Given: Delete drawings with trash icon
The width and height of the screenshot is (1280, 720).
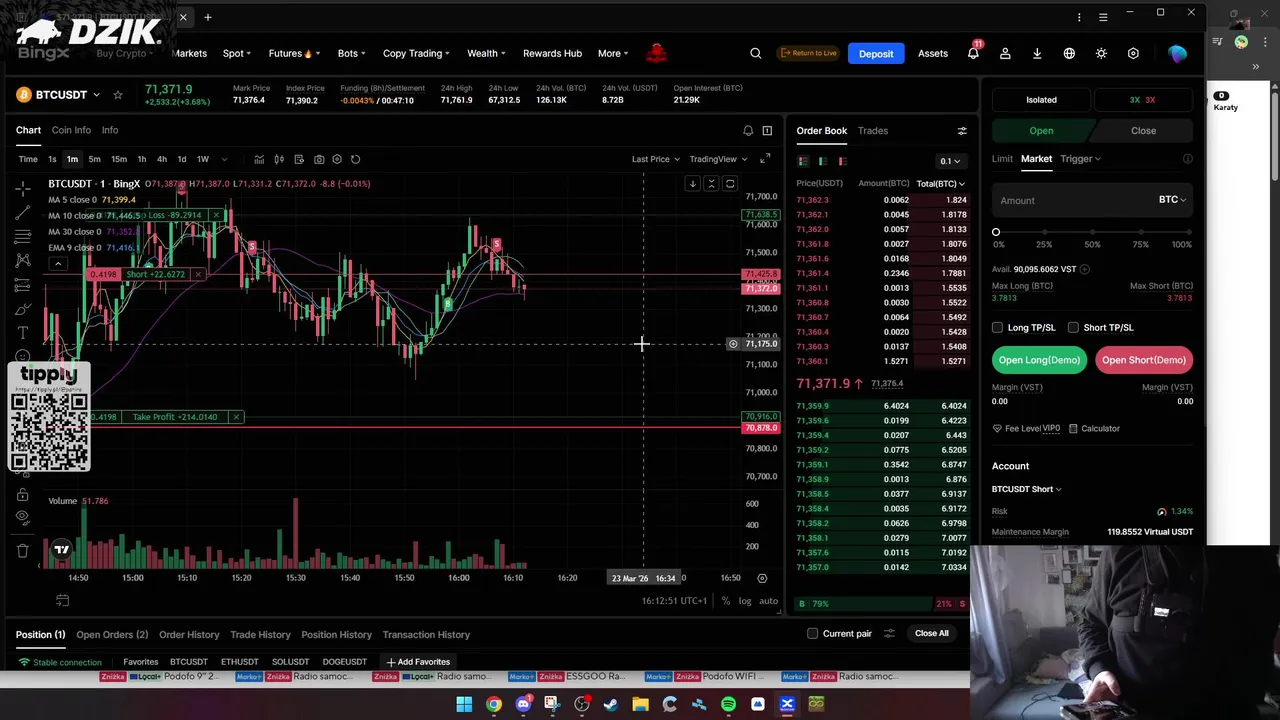Looking at the screenshot, I should tap(22, 550).
